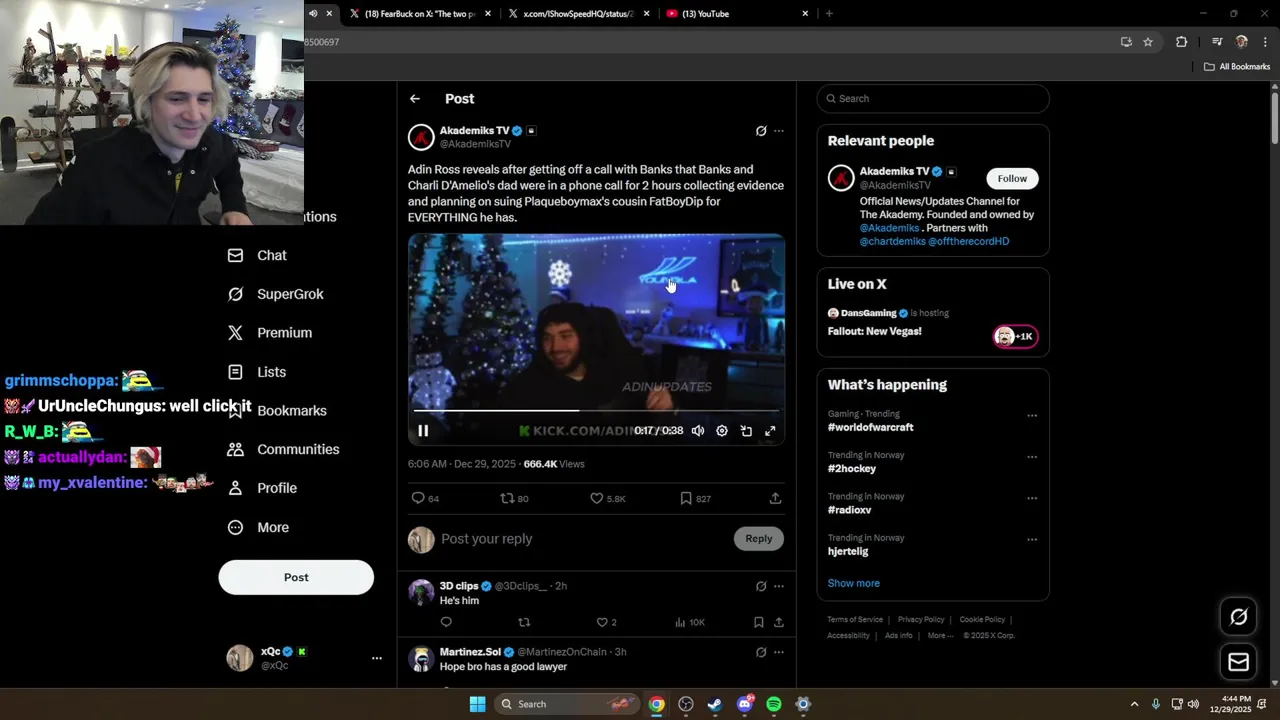Open the floating Grok button

[1238, 617]
